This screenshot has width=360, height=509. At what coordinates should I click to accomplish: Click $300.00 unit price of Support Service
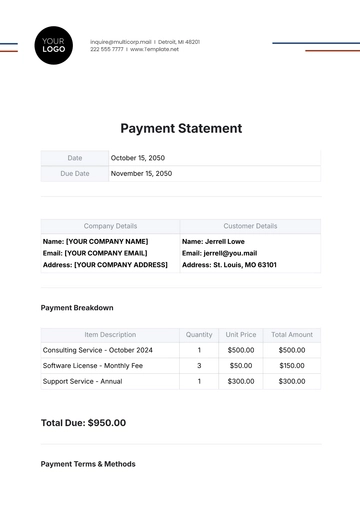point(241,381)
